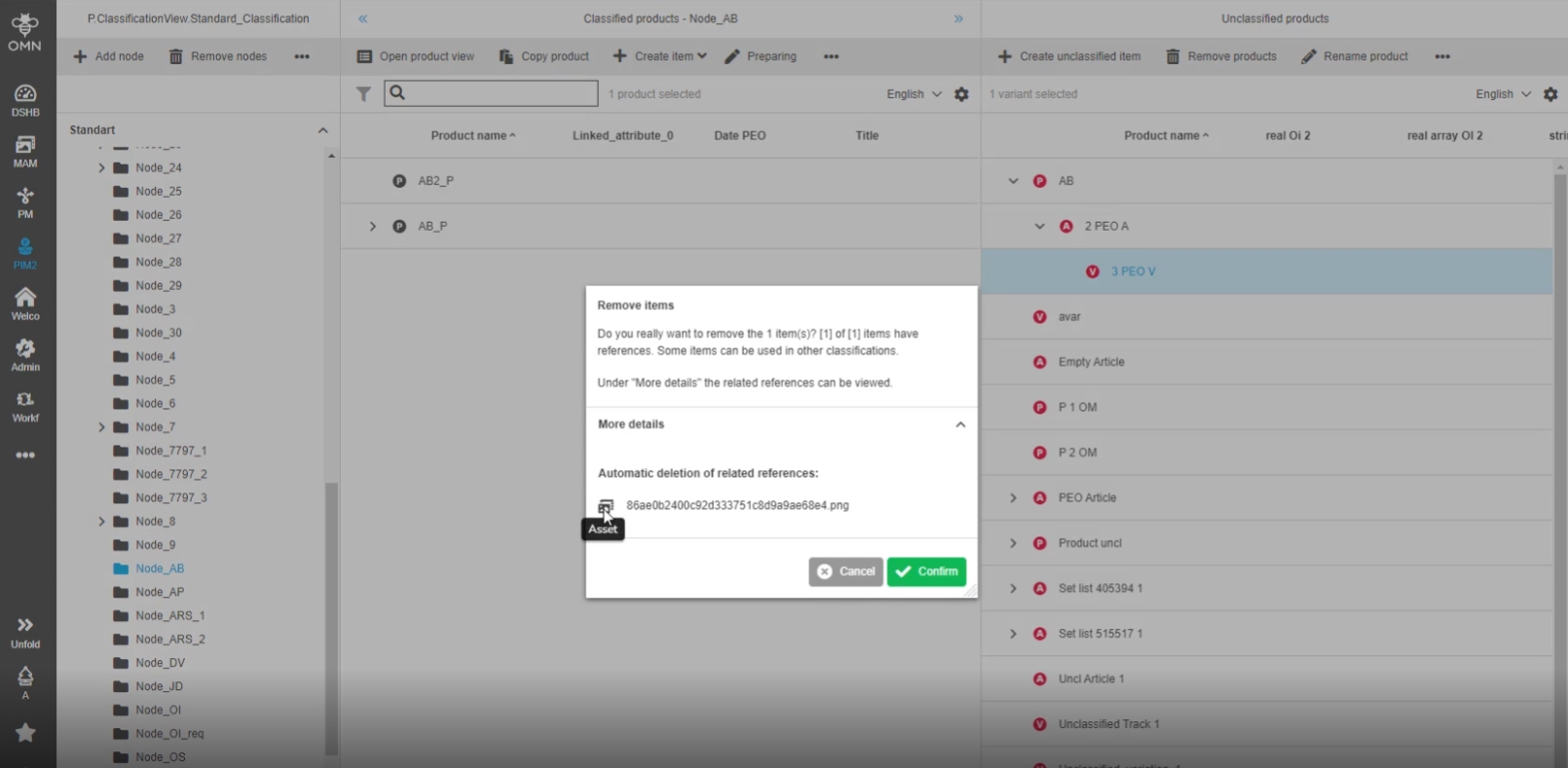Select the Node_ARS_2 tree node

(x=170, y=640)
